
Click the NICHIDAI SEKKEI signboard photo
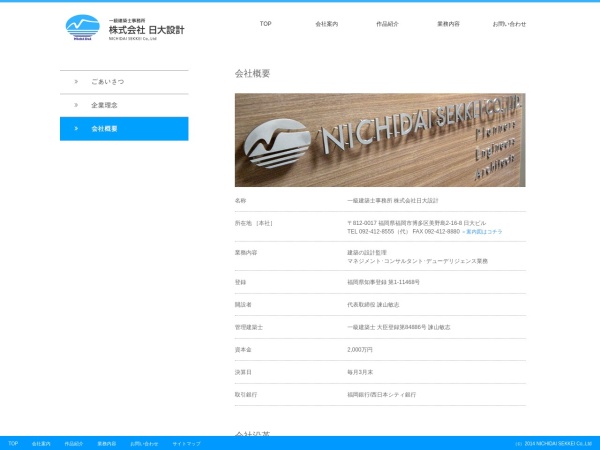(x=380, y=140)
